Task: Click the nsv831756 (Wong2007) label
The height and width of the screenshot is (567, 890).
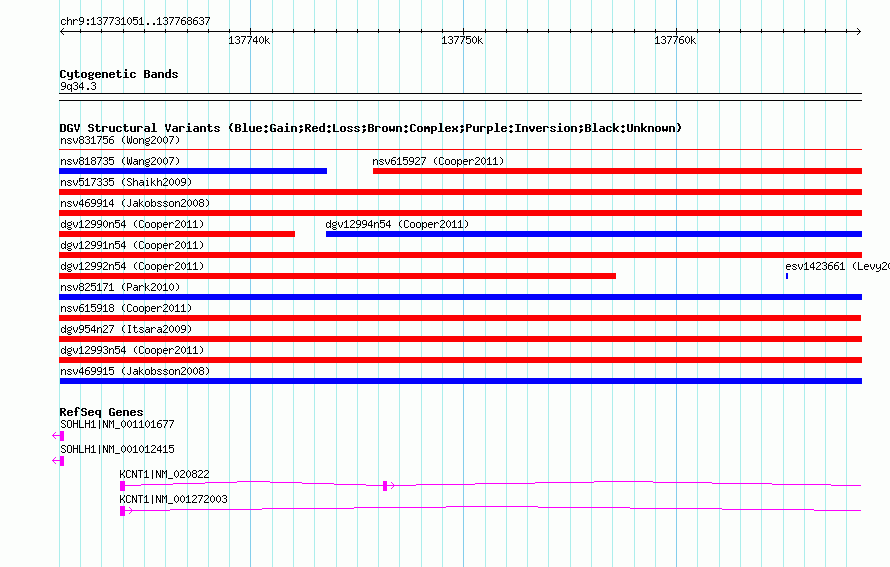Action: pos(120,140)
